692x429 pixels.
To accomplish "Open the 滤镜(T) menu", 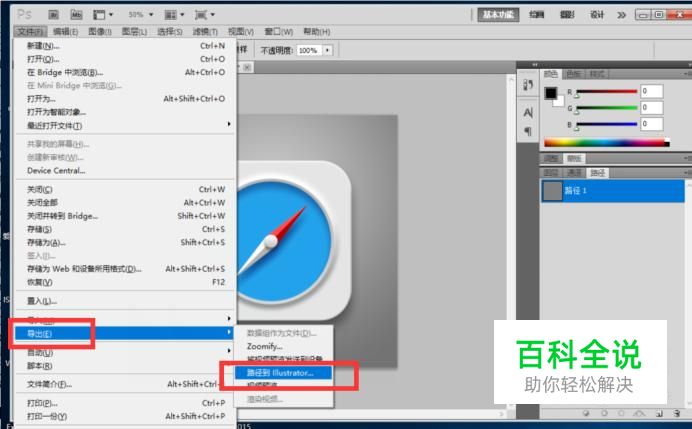I will (205, 31).
